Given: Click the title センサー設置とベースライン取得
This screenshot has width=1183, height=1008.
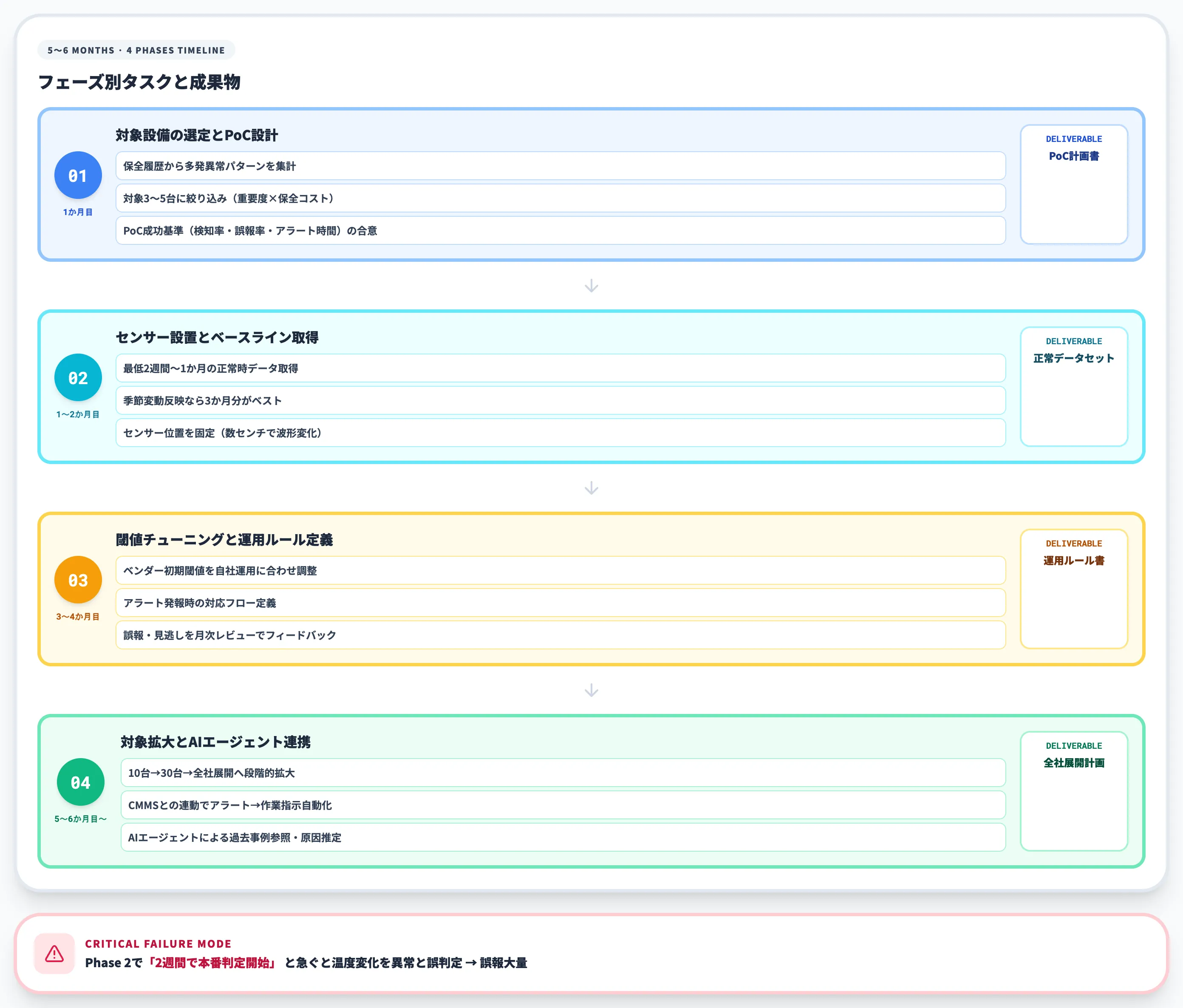Looking at the screenshot, I should coord(217,337).
